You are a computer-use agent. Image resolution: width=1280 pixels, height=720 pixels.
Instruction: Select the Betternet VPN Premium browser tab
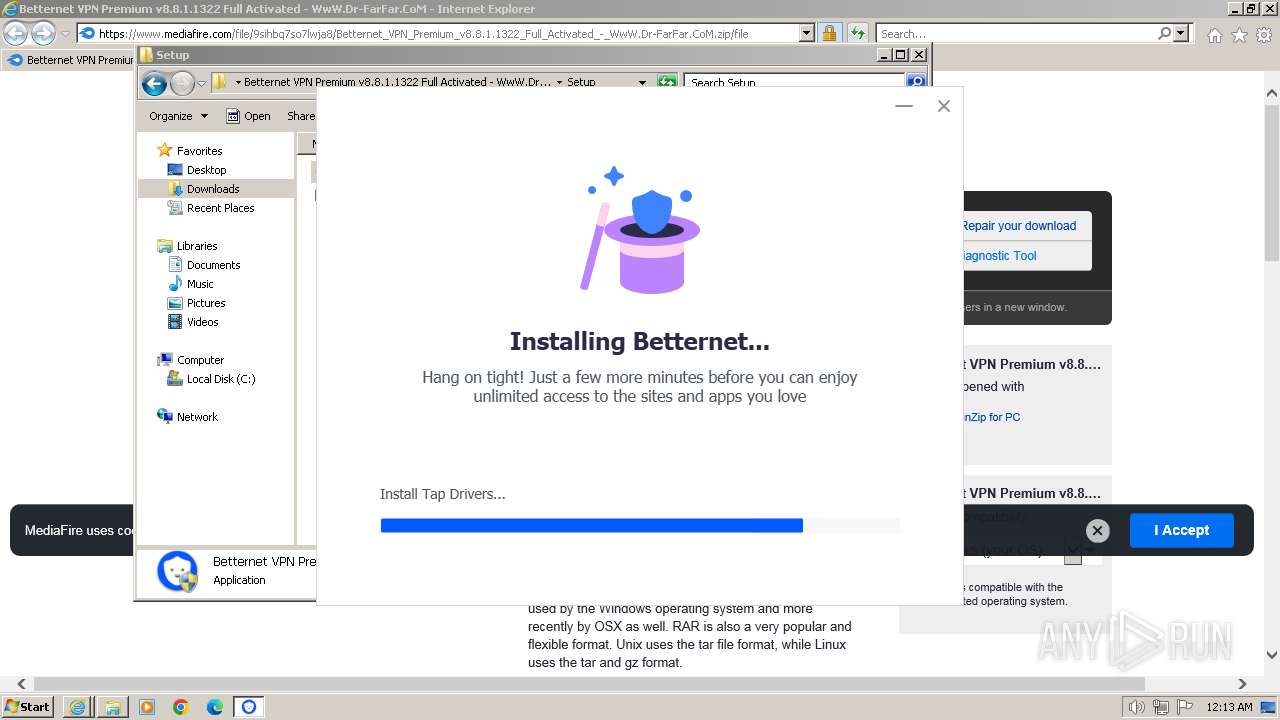(70, 60)
